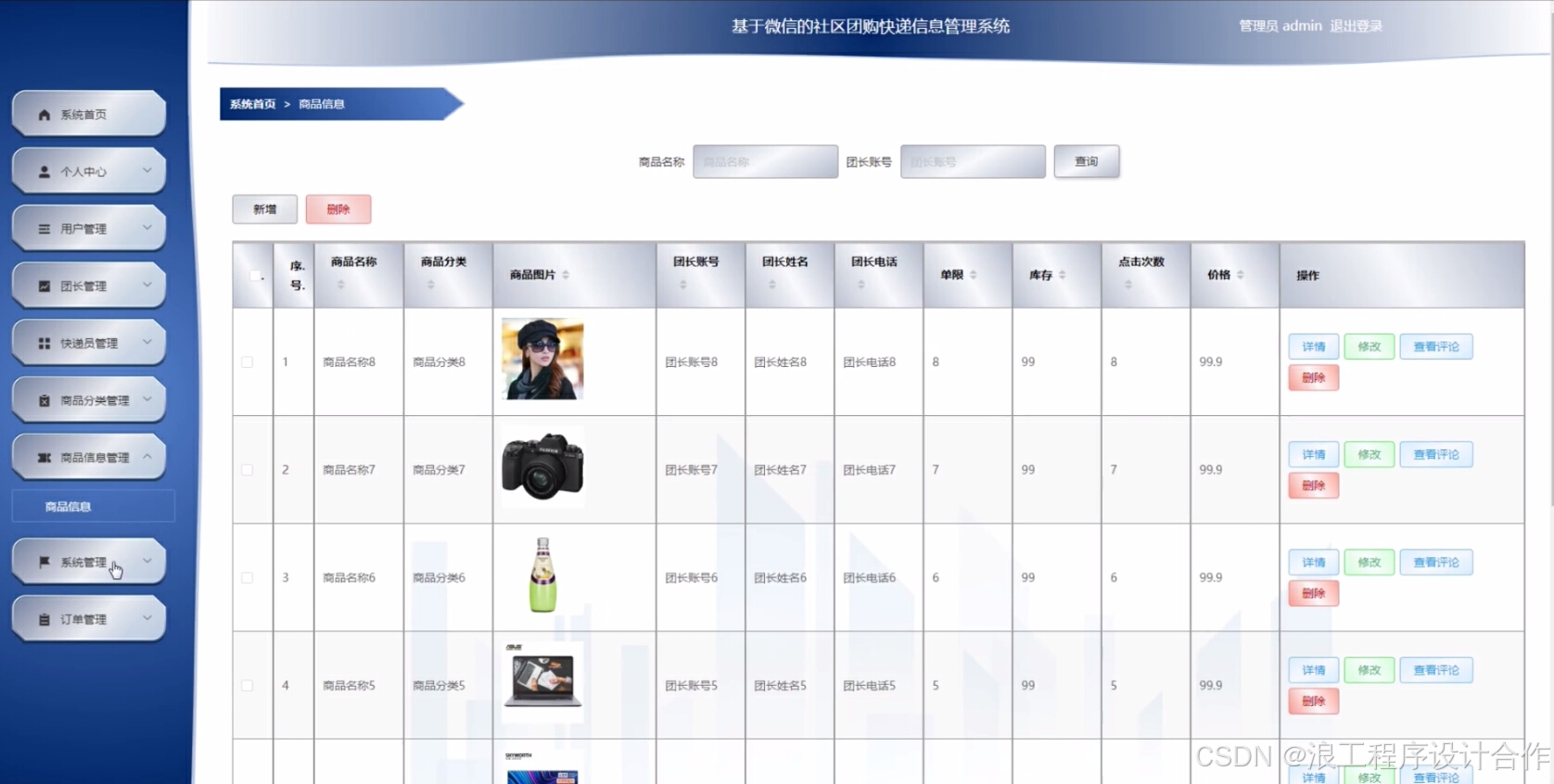The width and height of the screenshot is (1554, 784).
Task: Click 修改 for 商品名称6
Action: (1369, 563)
